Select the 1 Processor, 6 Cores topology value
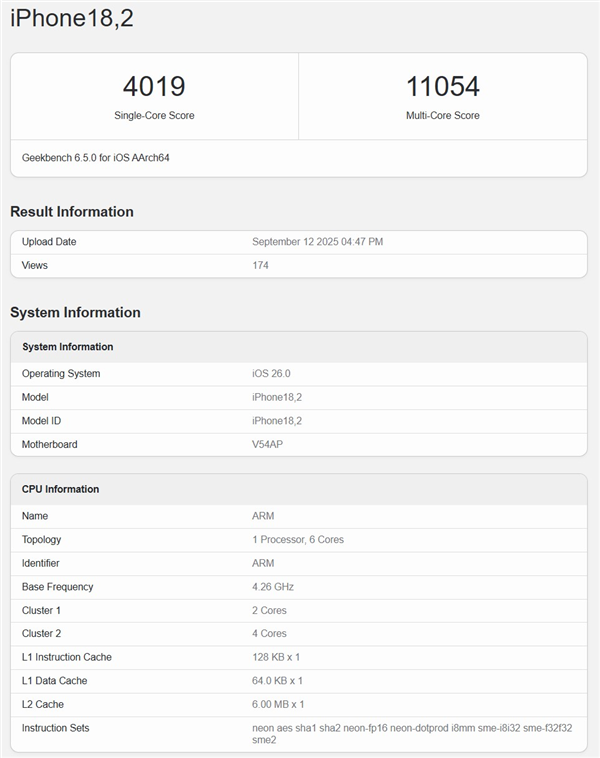The image size is (600, 758). [x=298, y=540]
